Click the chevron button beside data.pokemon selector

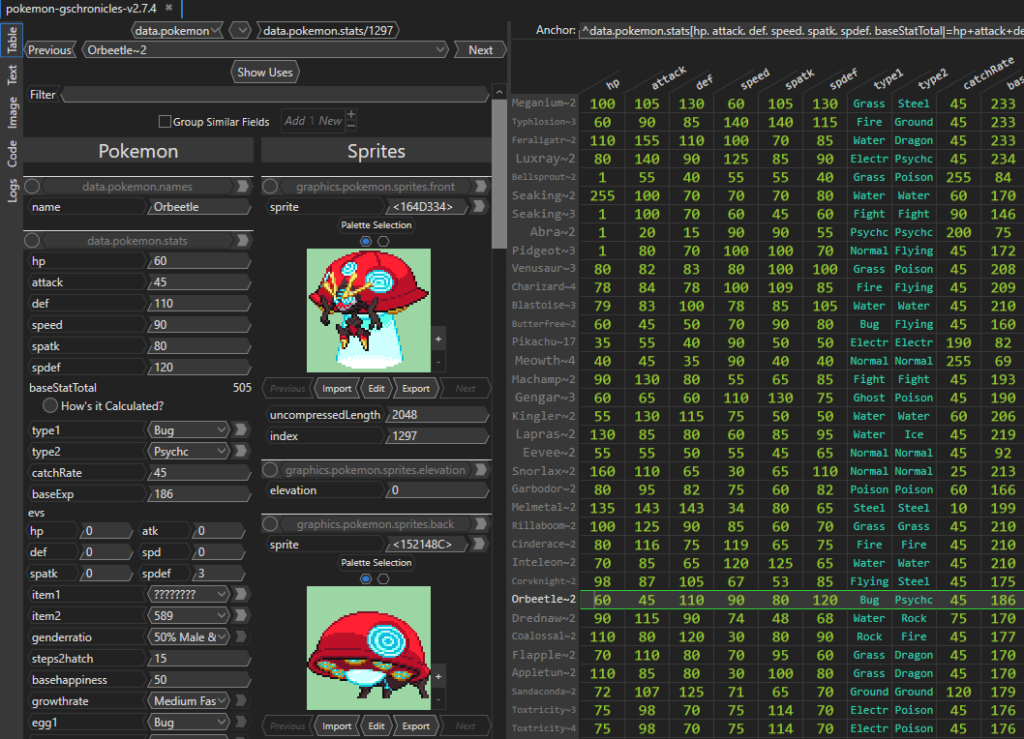coord(241,30)
